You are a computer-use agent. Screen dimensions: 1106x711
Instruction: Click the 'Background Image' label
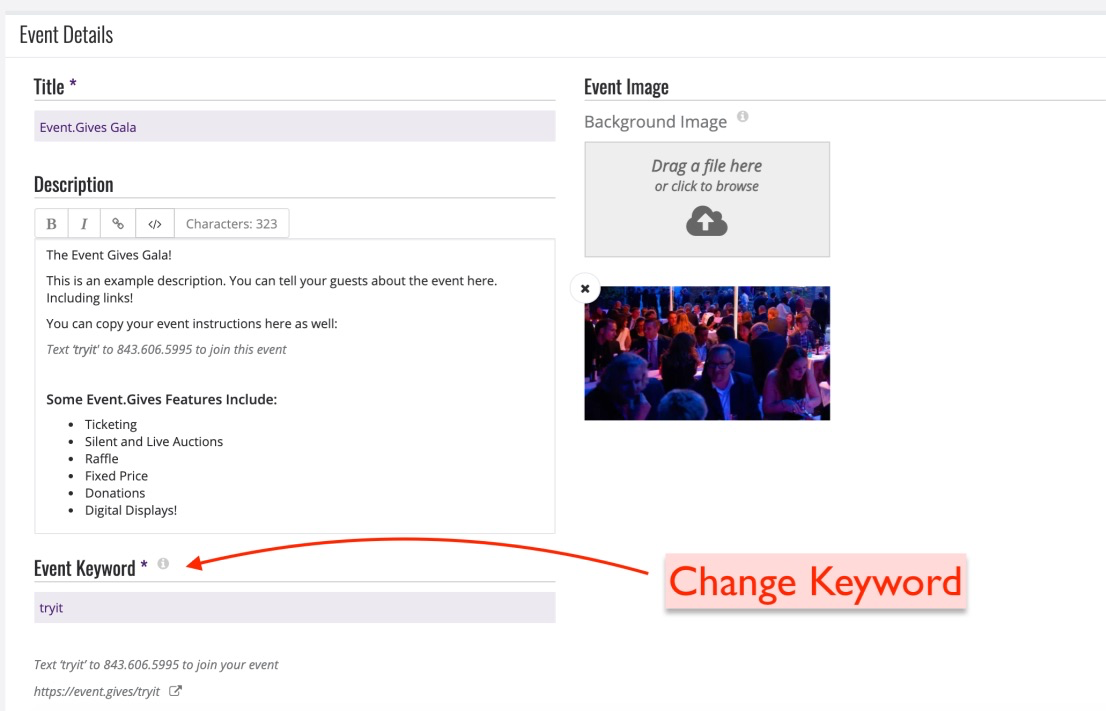point(655,122)
